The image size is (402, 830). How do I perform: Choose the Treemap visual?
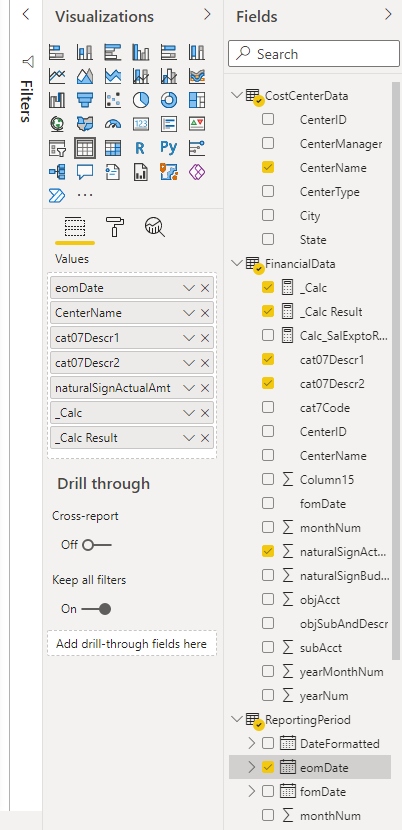[x=196, y=100]
